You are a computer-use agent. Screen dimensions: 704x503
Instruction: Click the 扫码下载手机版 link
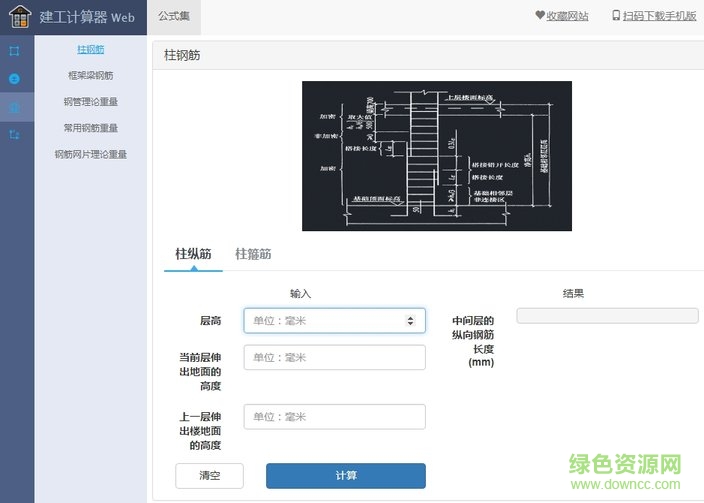pos(660,16)
